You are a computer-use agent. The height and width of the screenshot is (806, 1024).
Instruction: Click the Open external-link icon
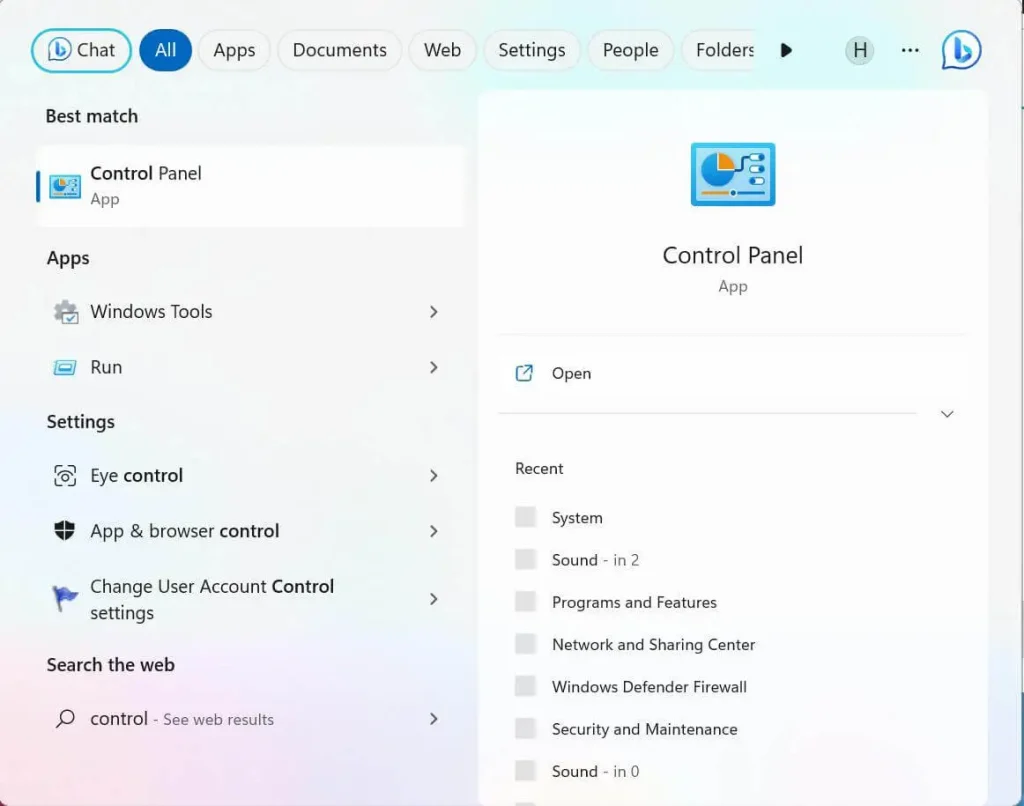524,373
